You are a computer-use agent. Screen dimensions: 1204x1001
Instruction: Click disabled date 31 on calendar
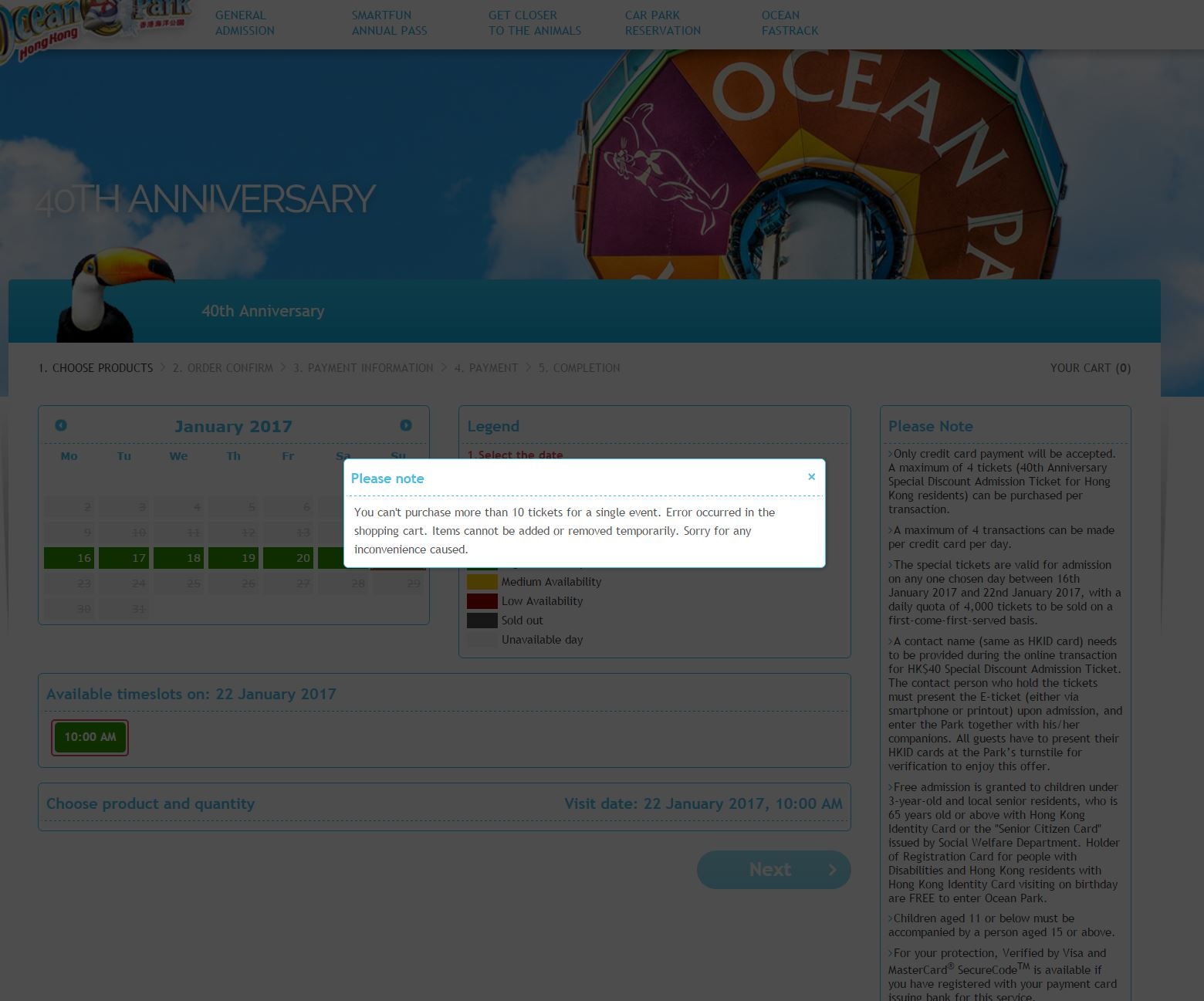coord(124,609)
